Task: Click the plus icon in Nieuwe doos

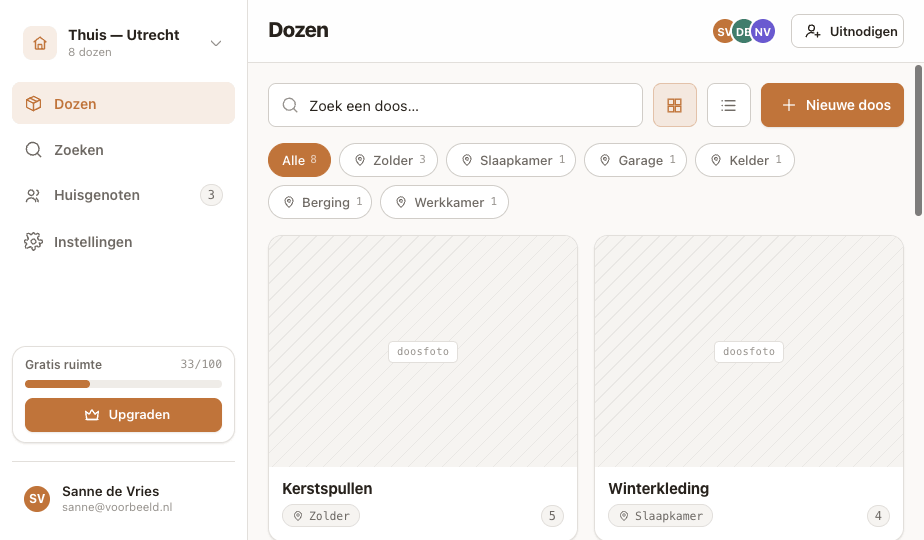Action: (x=788, y=105)
